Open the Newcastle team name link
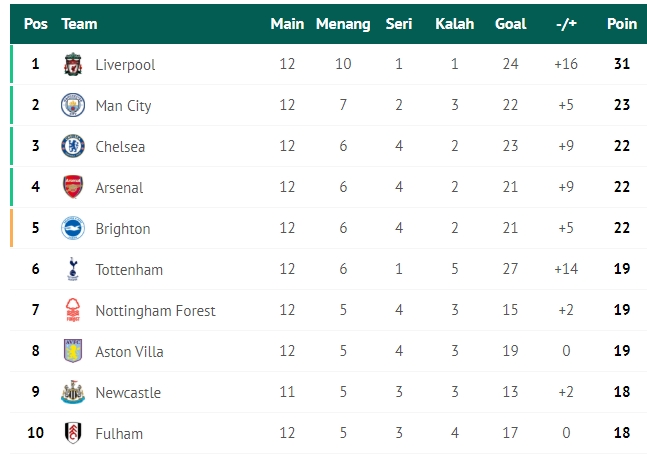 pos(128,393)
